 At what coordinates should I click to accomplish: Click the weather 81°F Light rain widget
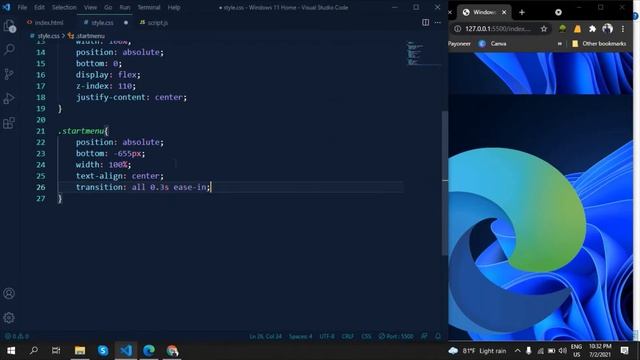(x=477, y=351)
